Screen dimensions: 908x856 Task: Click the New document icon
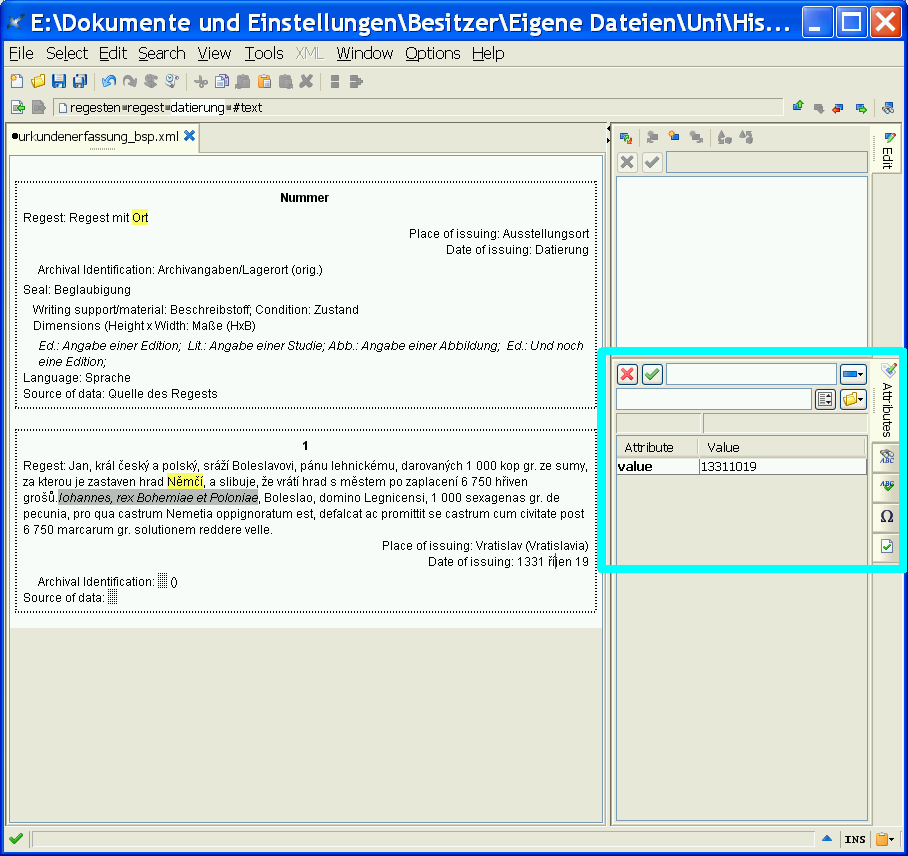click(17, 81)
